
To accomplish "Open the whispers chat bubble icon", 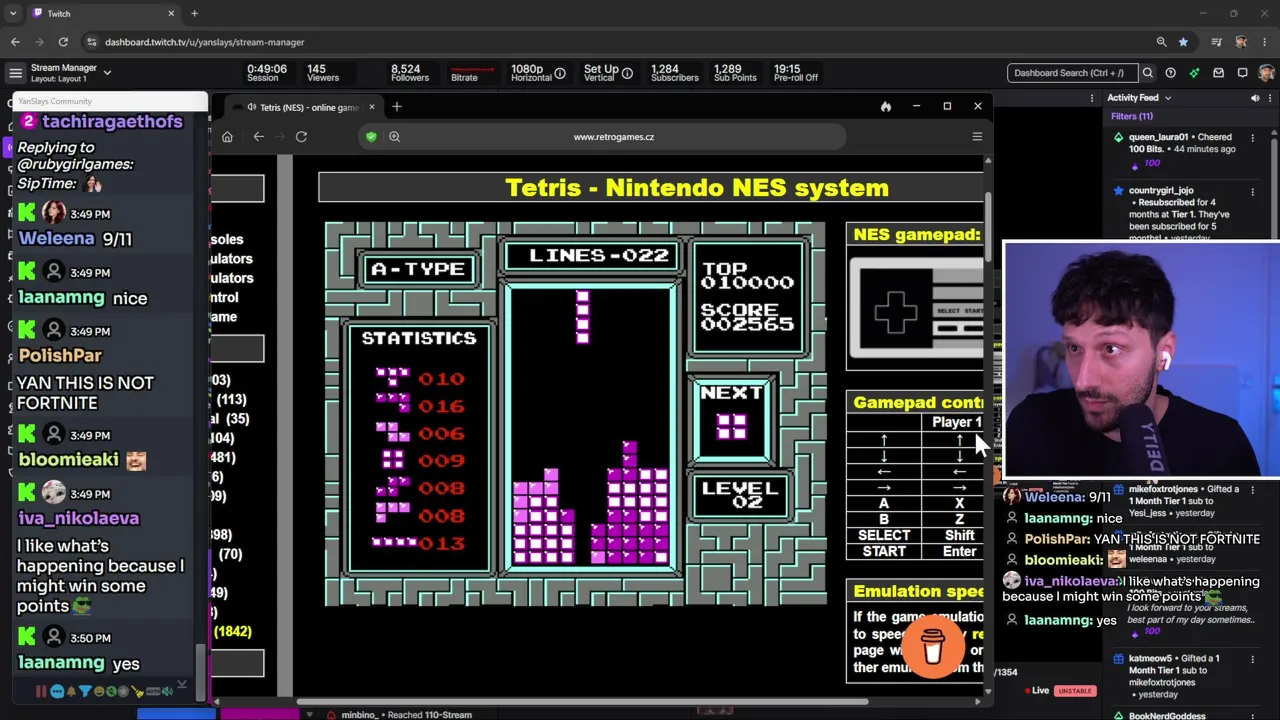I will point(1242,73).
